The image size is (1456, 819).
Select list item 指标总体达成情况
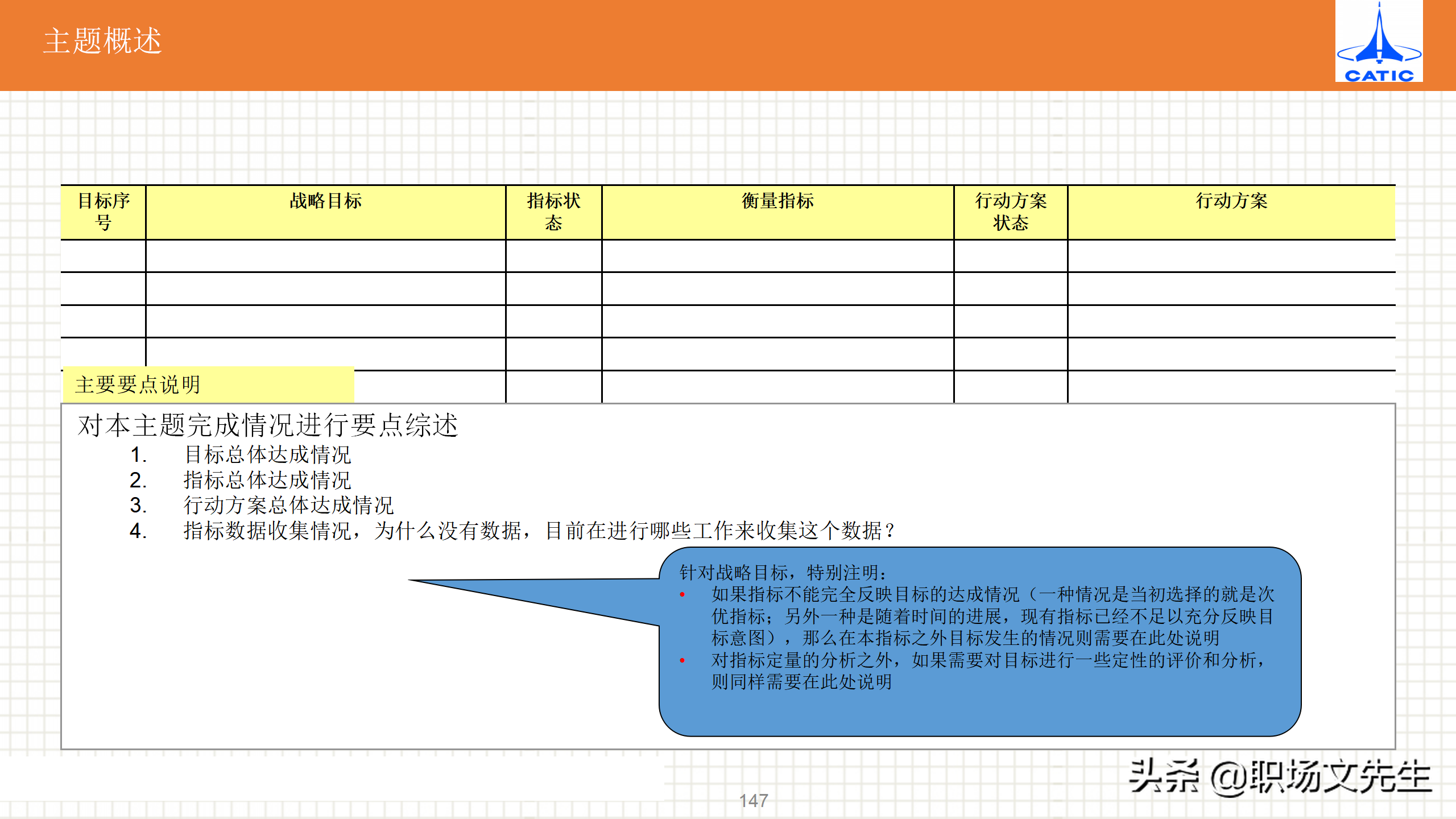[x=267, y=481]
